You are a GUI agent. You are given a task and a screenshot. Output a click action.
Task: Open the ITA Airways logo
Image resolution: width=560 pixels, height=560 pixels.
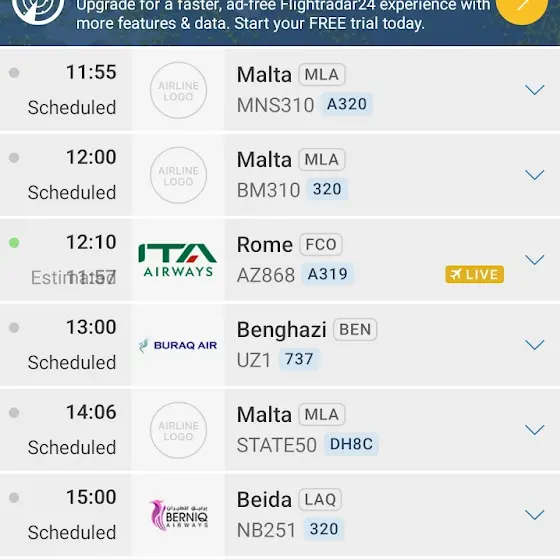pos(178,260)
